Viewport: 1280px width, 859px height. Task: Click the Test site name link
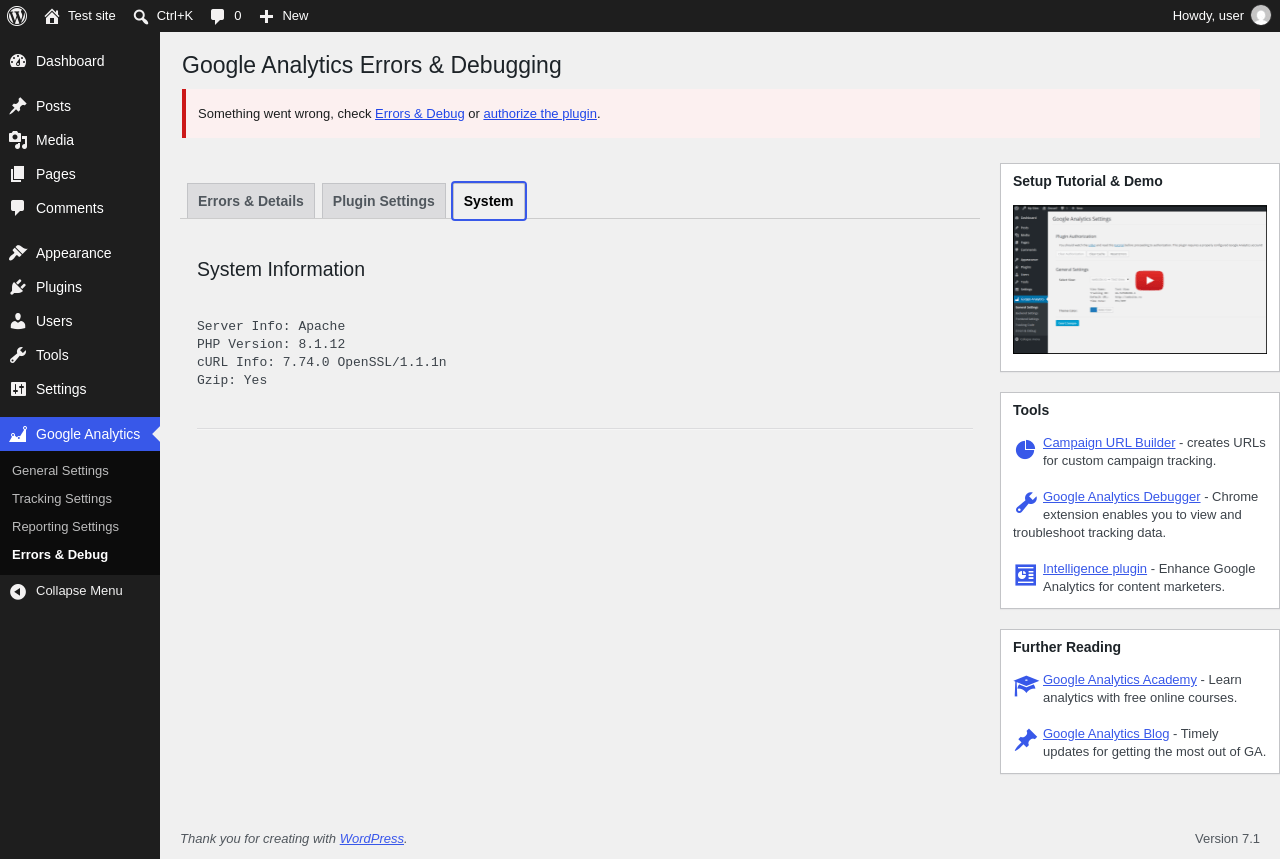point(92,15)
